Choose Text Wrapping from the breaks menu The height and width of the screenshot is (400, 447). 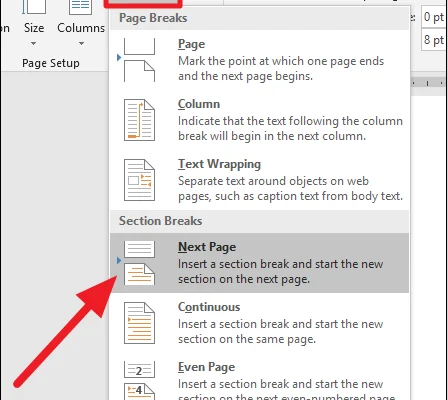point(259,180)
